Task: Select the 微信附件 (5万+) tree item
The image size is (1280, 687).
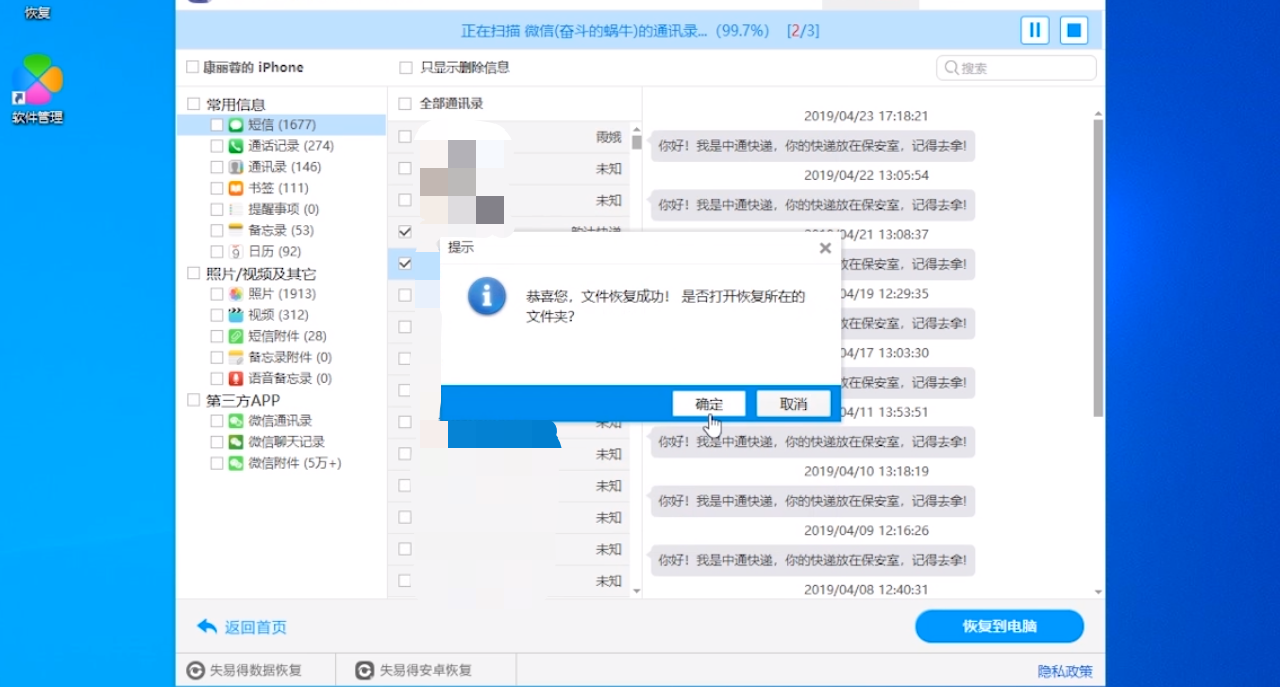Action: point(295,463)
